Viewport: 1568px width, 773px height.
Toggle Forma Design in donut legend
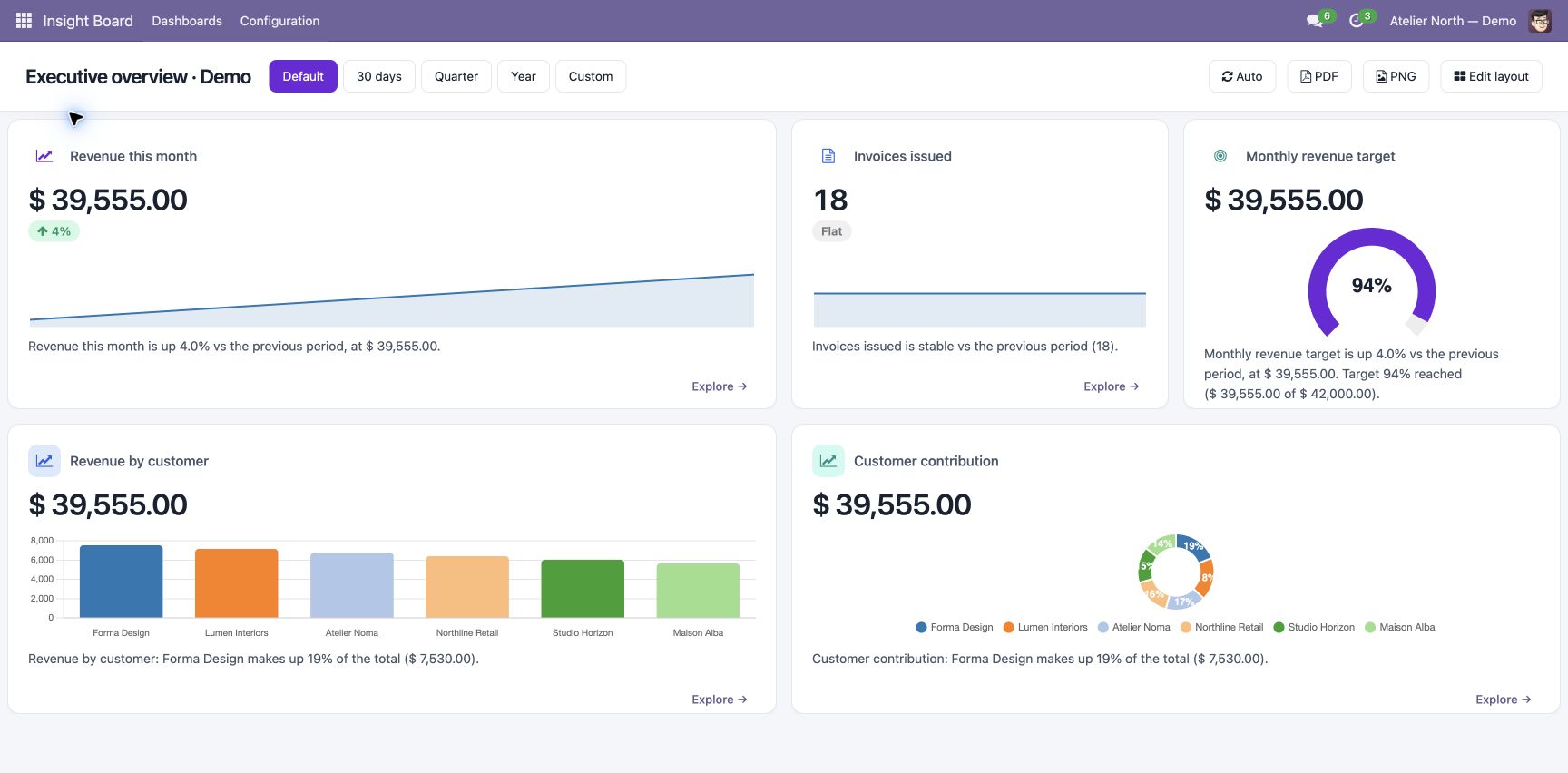click(x=955, y=627)
